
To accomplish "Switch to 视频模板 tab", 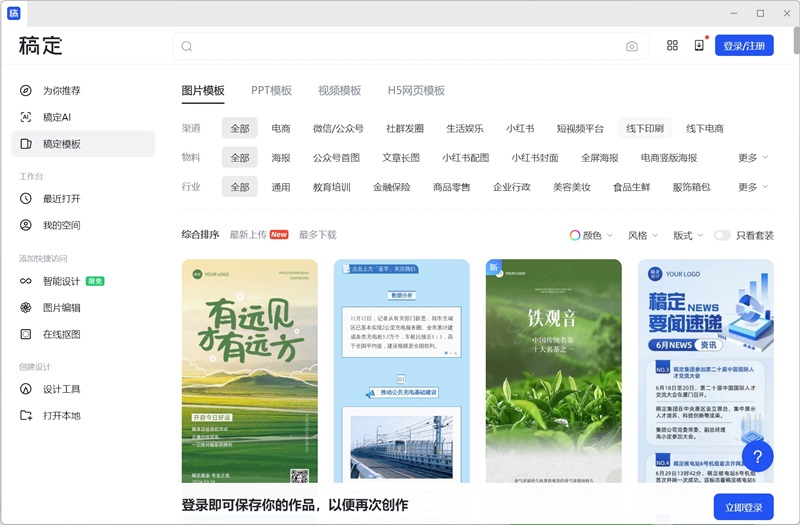I will [x=340, y=91].
